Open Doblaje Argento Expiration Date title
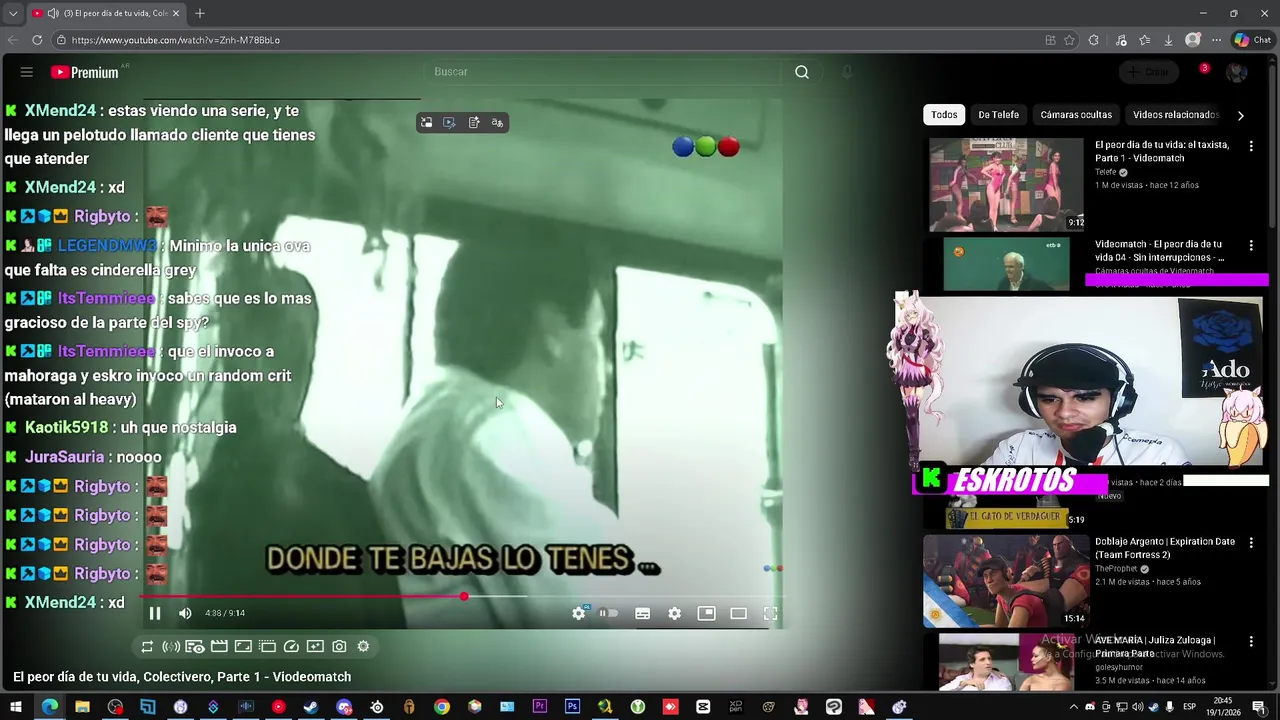The image size is (1280, 720). pyautogui.click(x=1165, y=548)
